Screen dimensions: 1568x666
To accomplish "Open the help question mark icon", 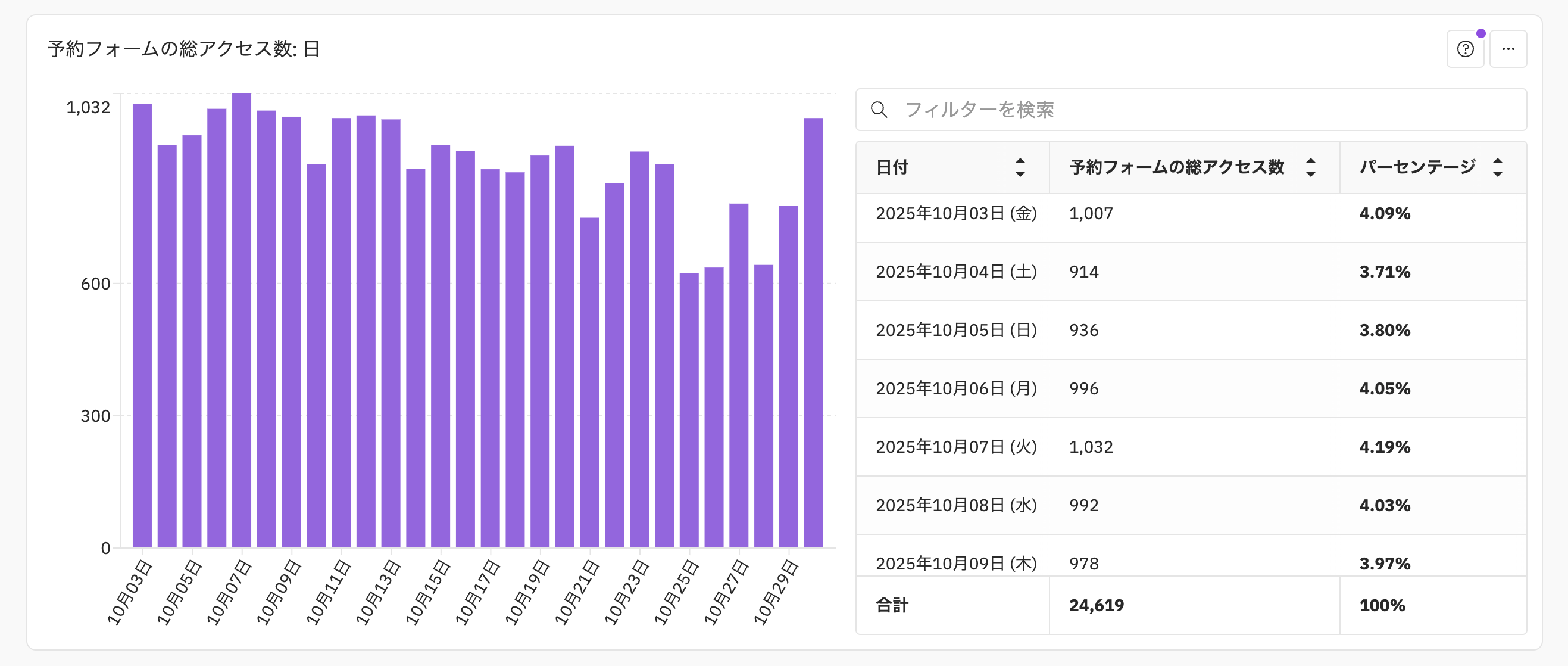I will [1465, 49].
